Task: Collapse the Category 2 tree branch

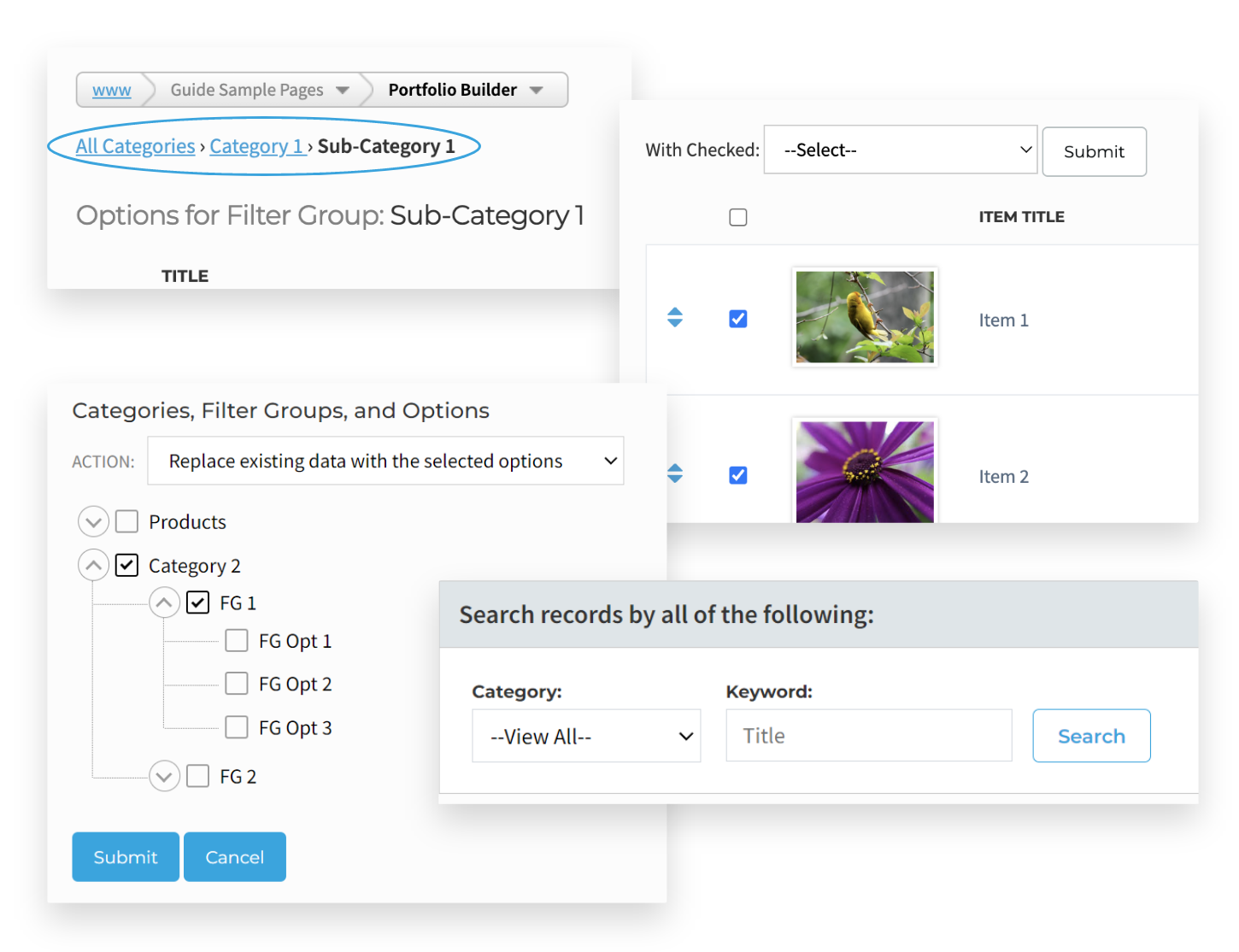Action: pos(93,564)
